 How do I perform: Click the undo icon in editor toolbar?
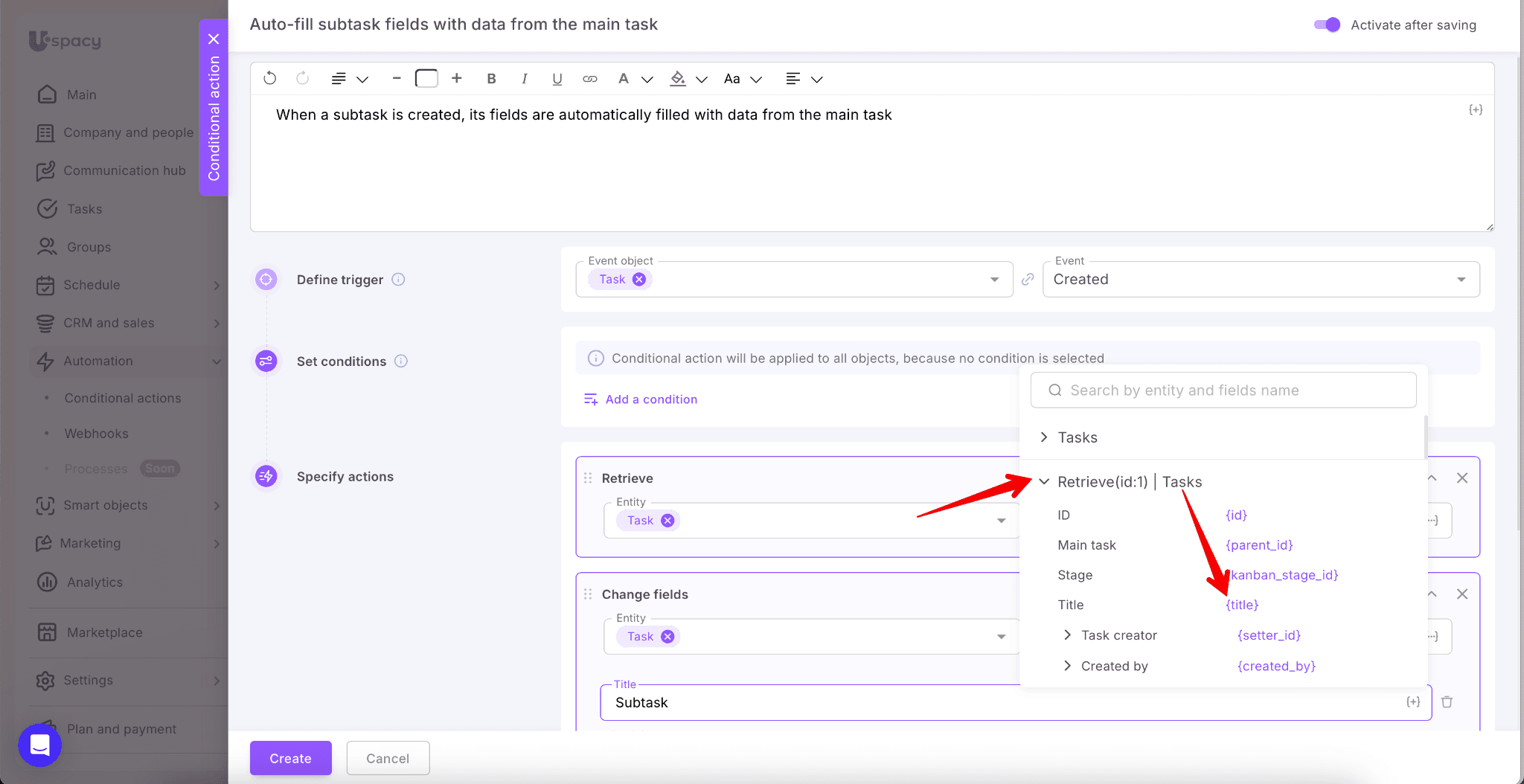(270, 79)
